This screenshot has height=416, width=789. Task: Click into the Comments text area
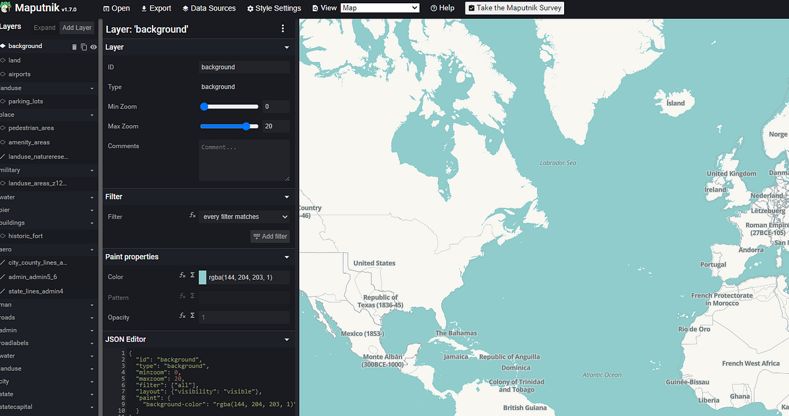click(244, 159)
